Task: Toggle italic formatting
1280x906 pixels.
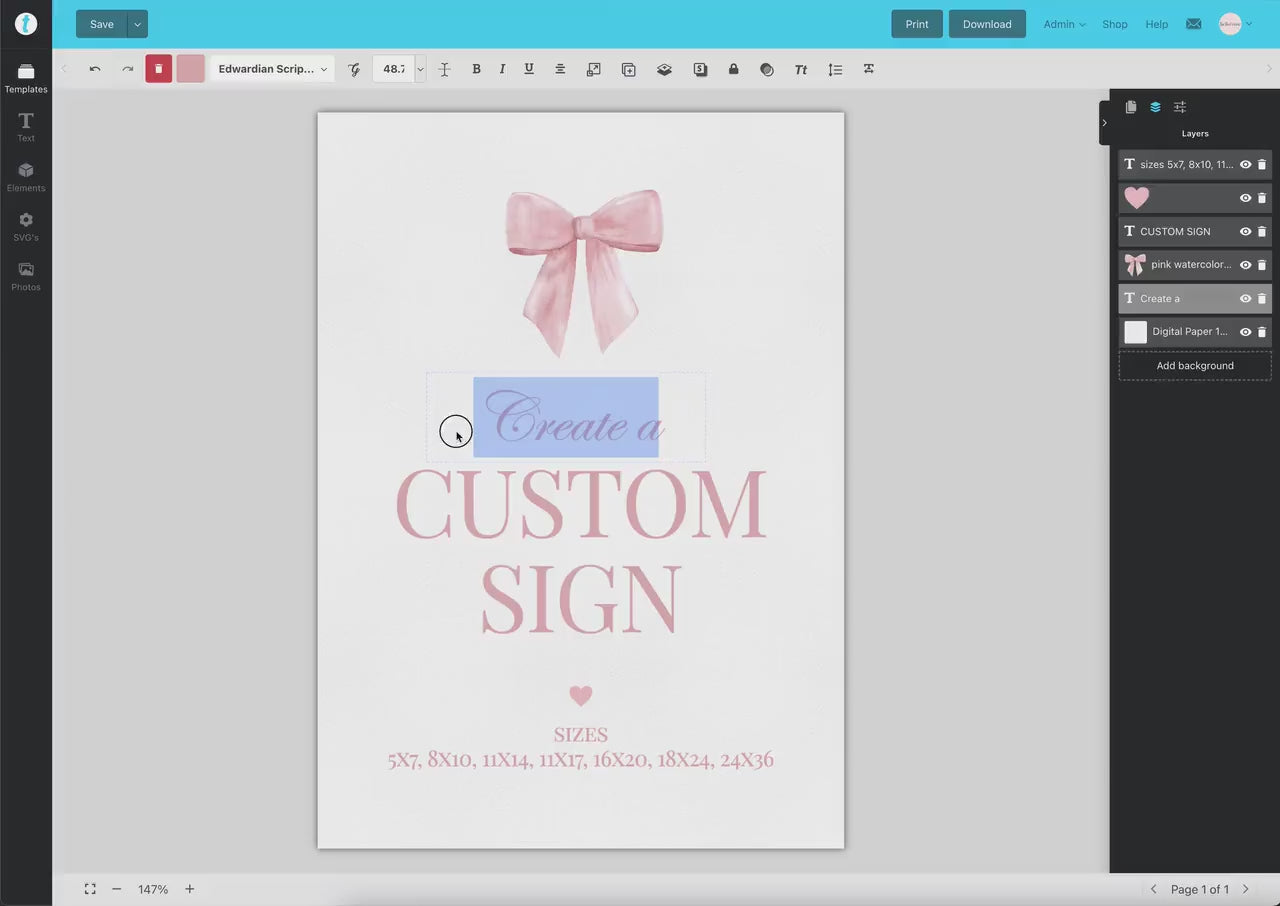Action: (x=502, y=69)
